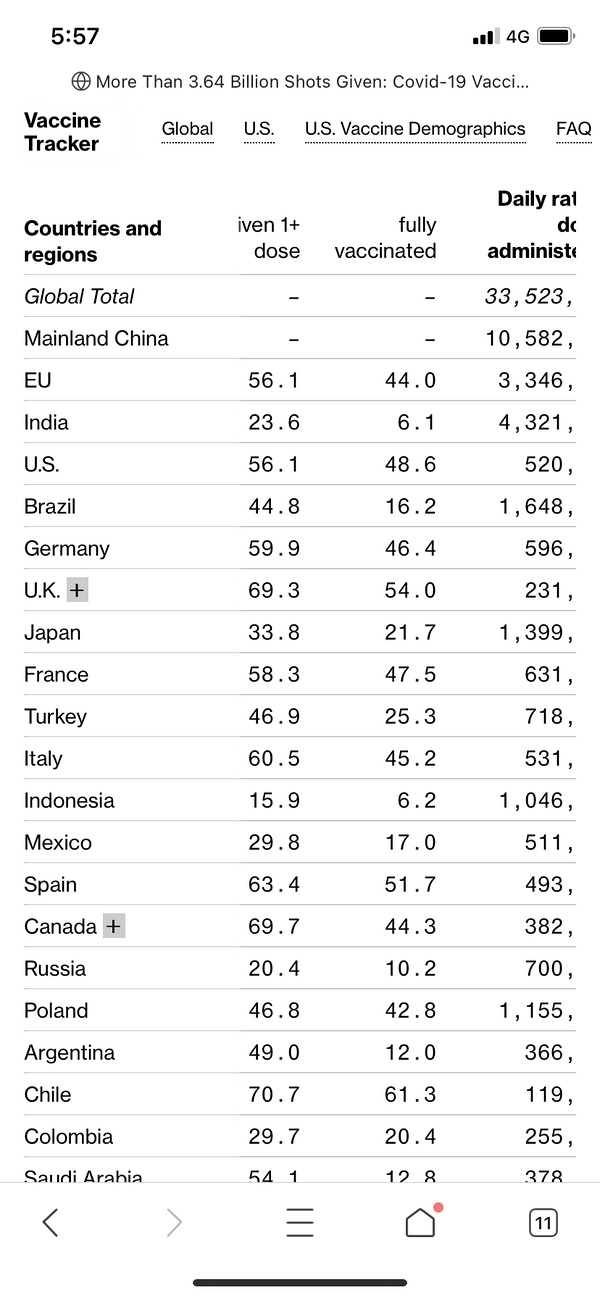Switch to the Global tab

point(187,129)
